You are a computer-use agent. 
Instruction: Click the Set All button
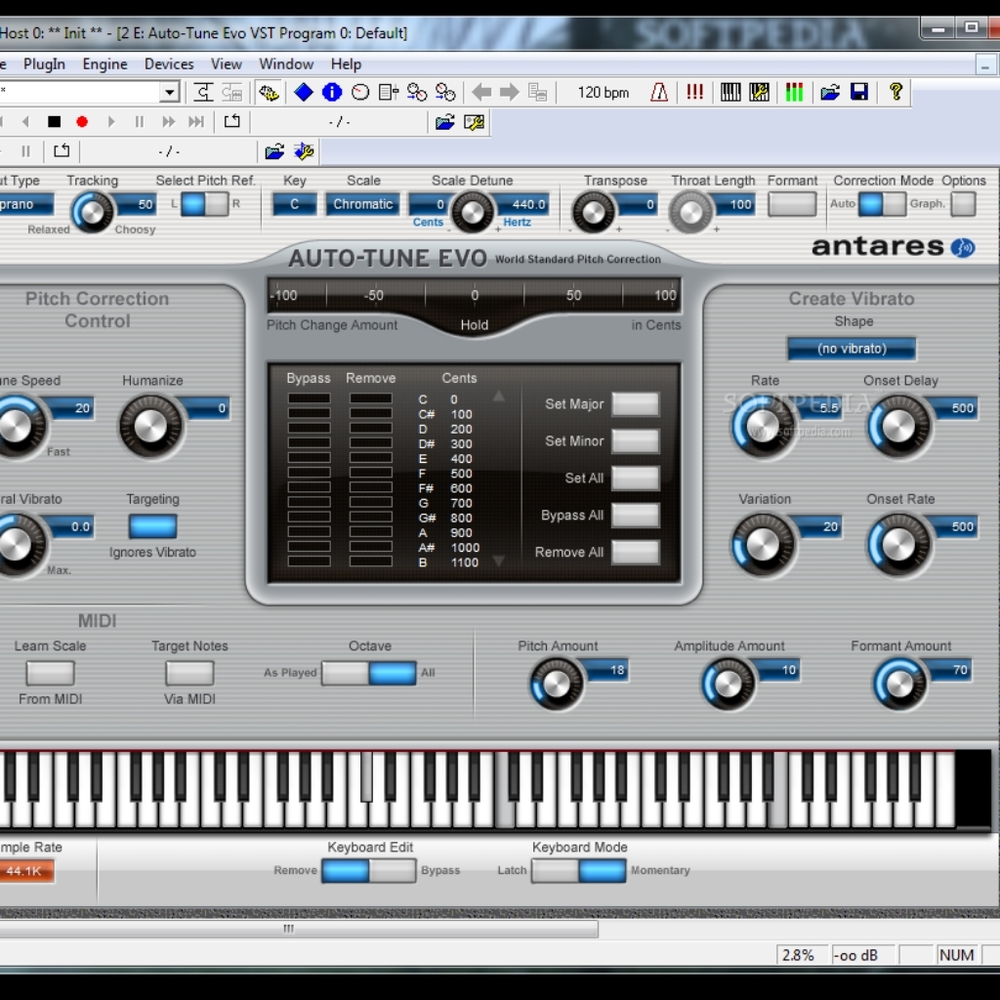[x=635, y=478]
